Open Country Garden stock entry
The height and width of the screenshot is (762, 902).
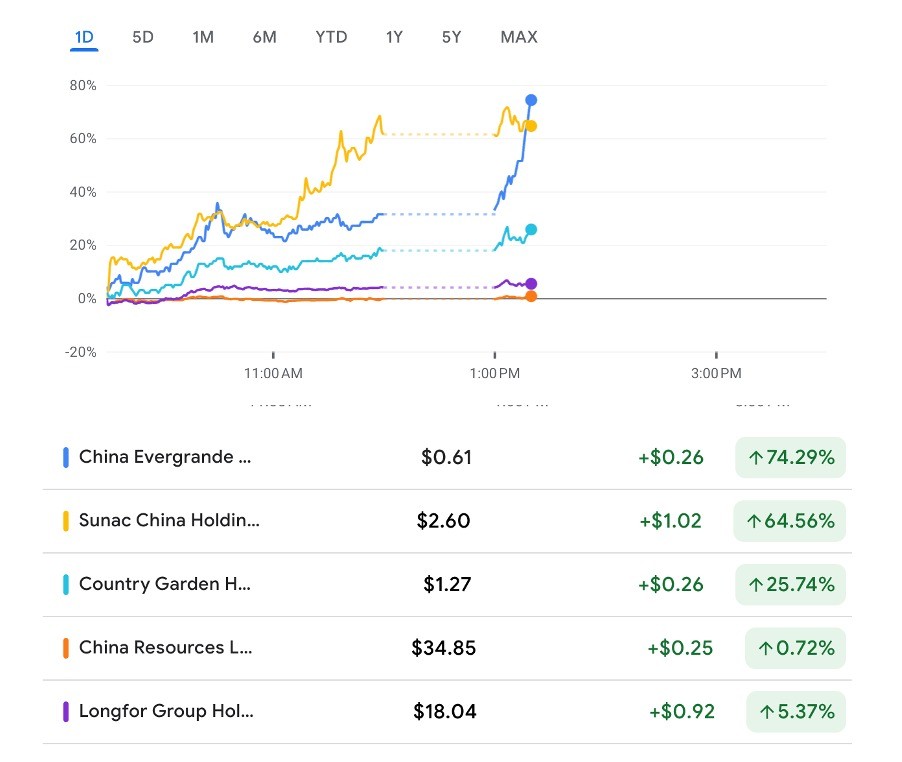[x=165, y=584]
